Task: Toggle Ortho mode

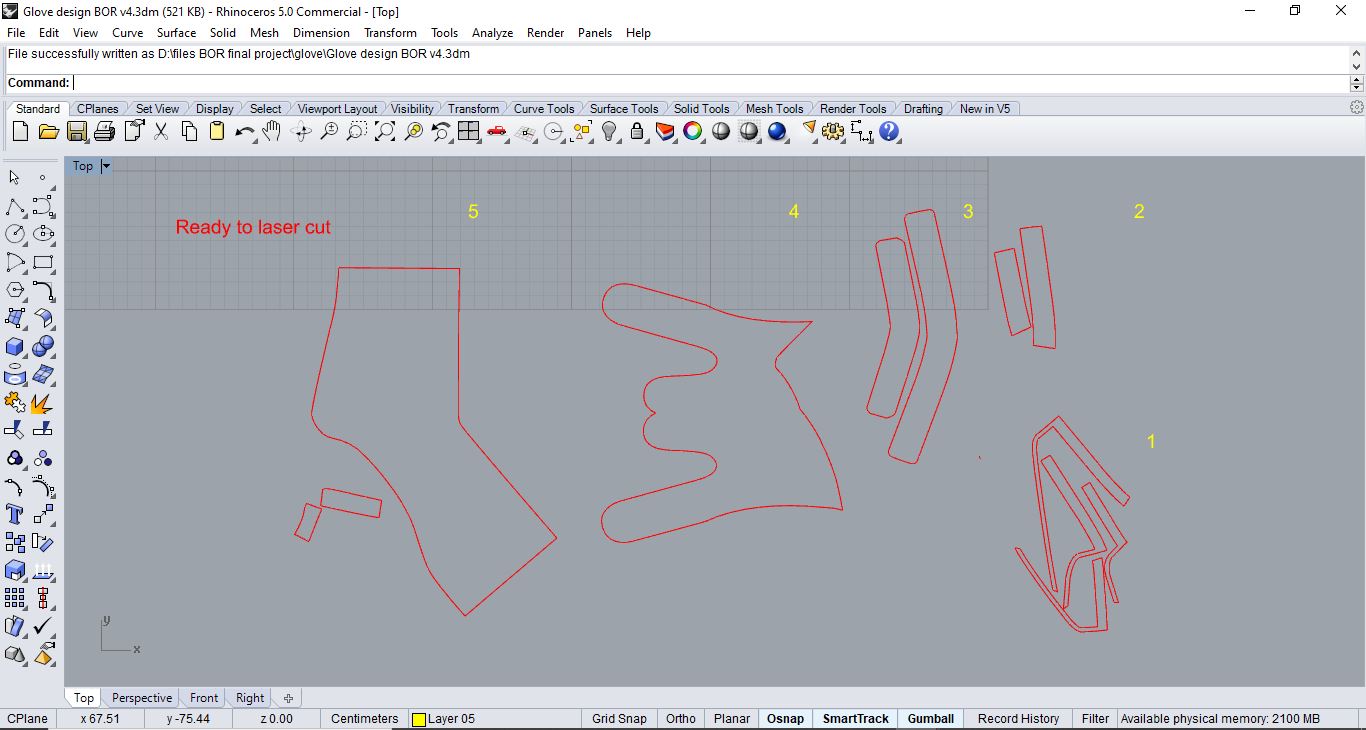Action: point(681,719)
